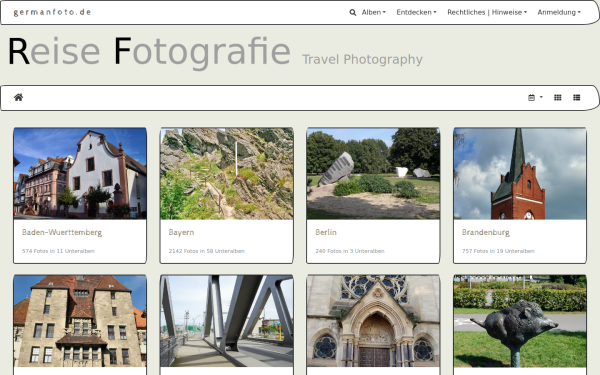Click the Baden-Wuerttemberg album title
The width and height of the screenshot is (600, 375).
point(62,232)
